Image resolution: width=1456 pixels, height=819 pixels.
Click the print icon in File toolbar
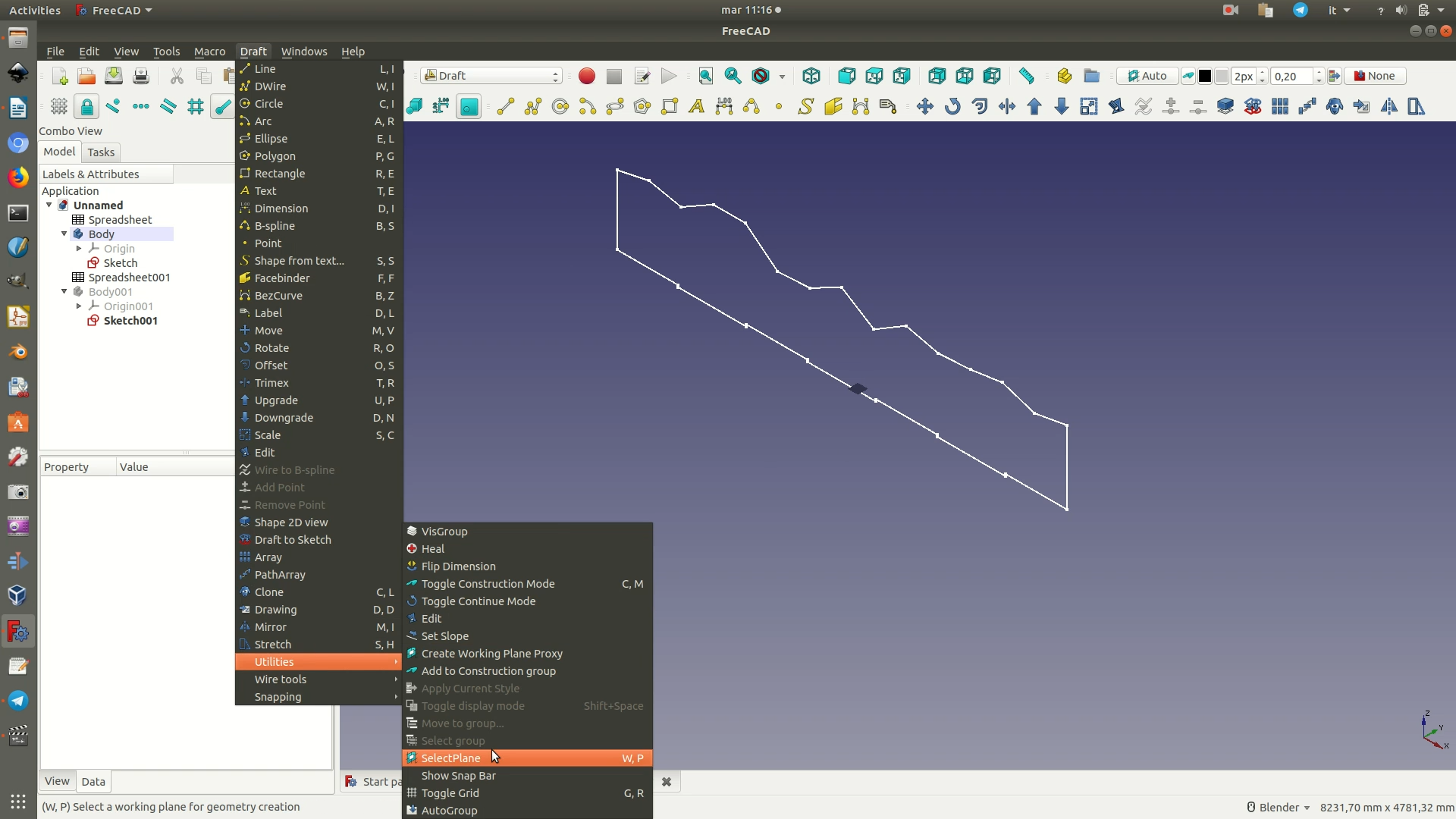141,76
